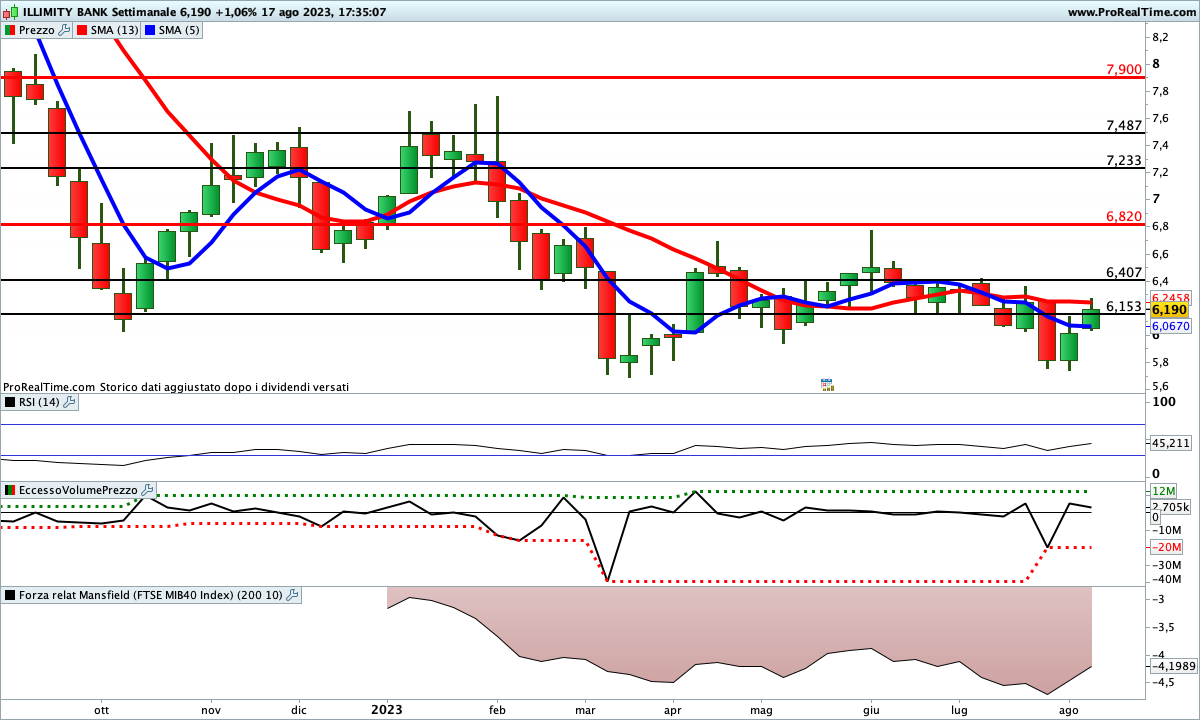This screenshot has height=720, width=1200.
Task: Click the 'mar' month label on time axis
Action: coord(586,709)
